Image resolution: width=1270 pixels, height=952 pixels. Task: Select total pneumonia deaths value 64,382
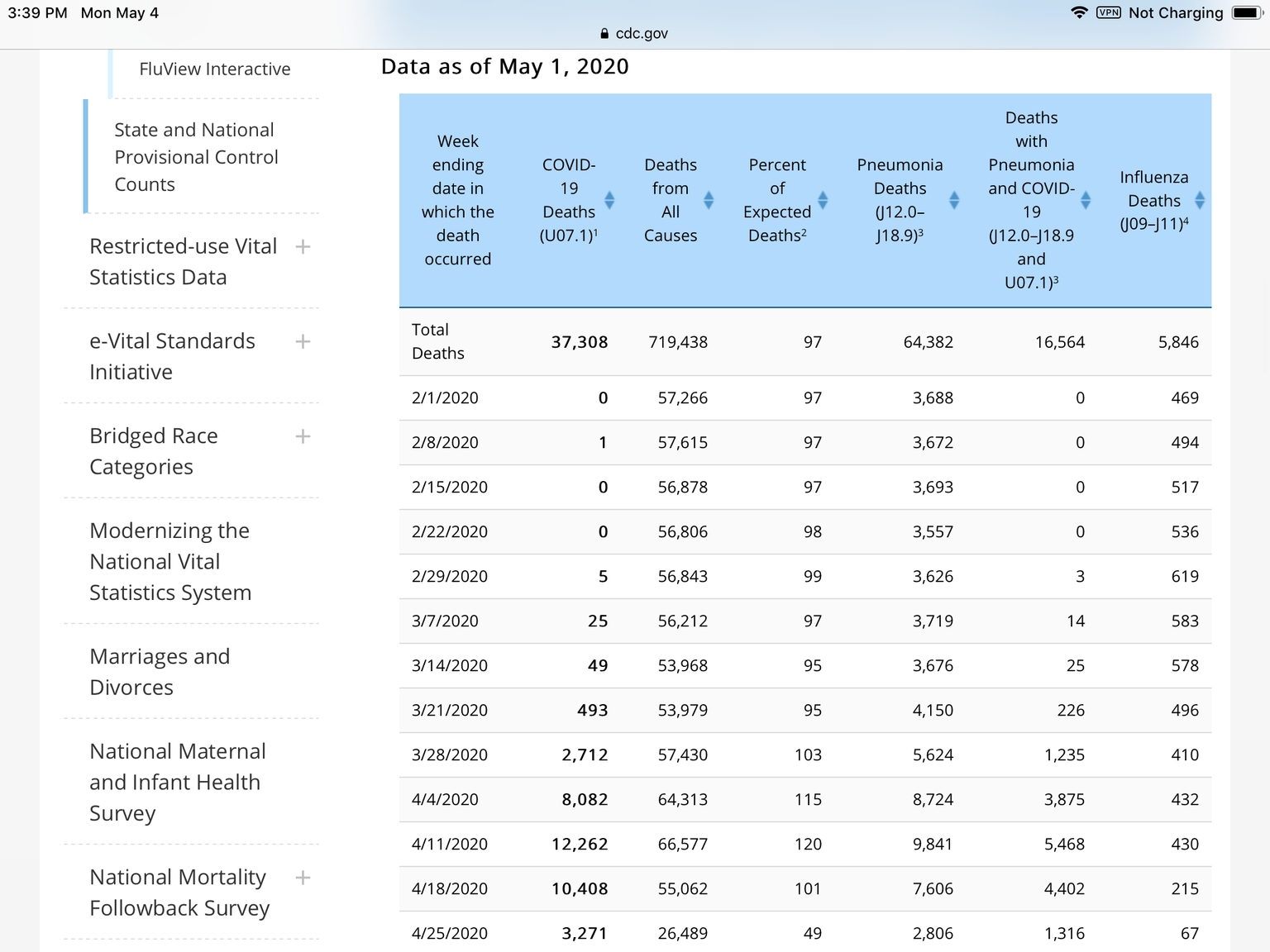928,342
